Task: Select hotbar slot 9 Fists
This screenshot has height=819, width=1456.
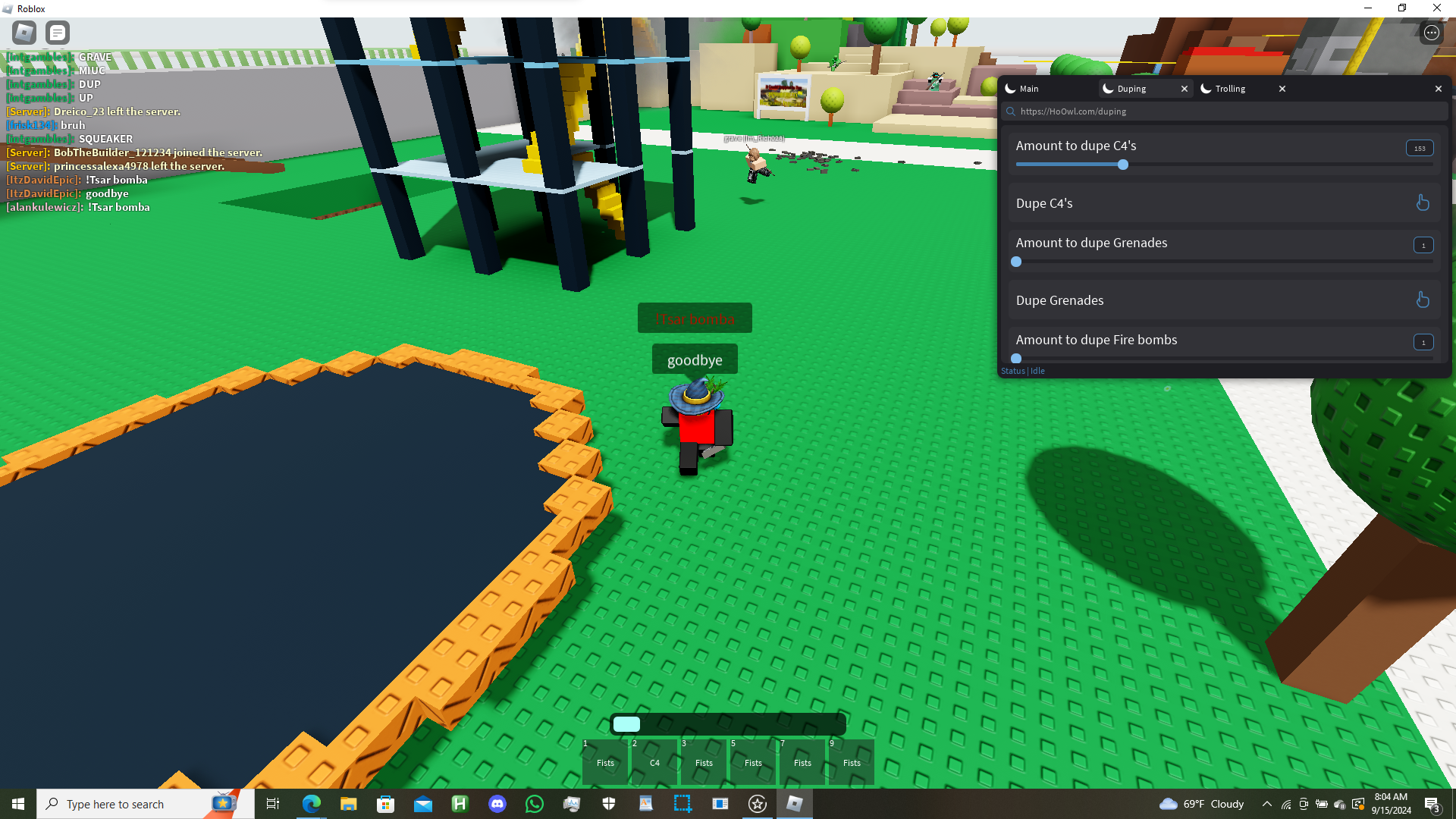Action: click(852, 761)
